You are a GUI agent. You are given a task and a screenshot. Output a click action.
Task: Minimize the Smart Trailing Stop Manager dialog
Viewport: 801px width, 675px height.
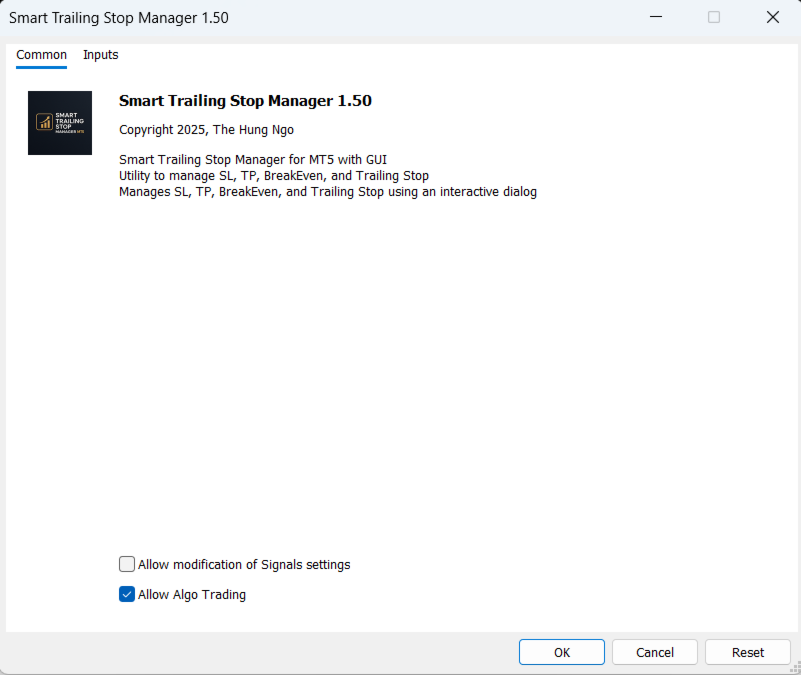pyautogui.click(x=655, y=17)
